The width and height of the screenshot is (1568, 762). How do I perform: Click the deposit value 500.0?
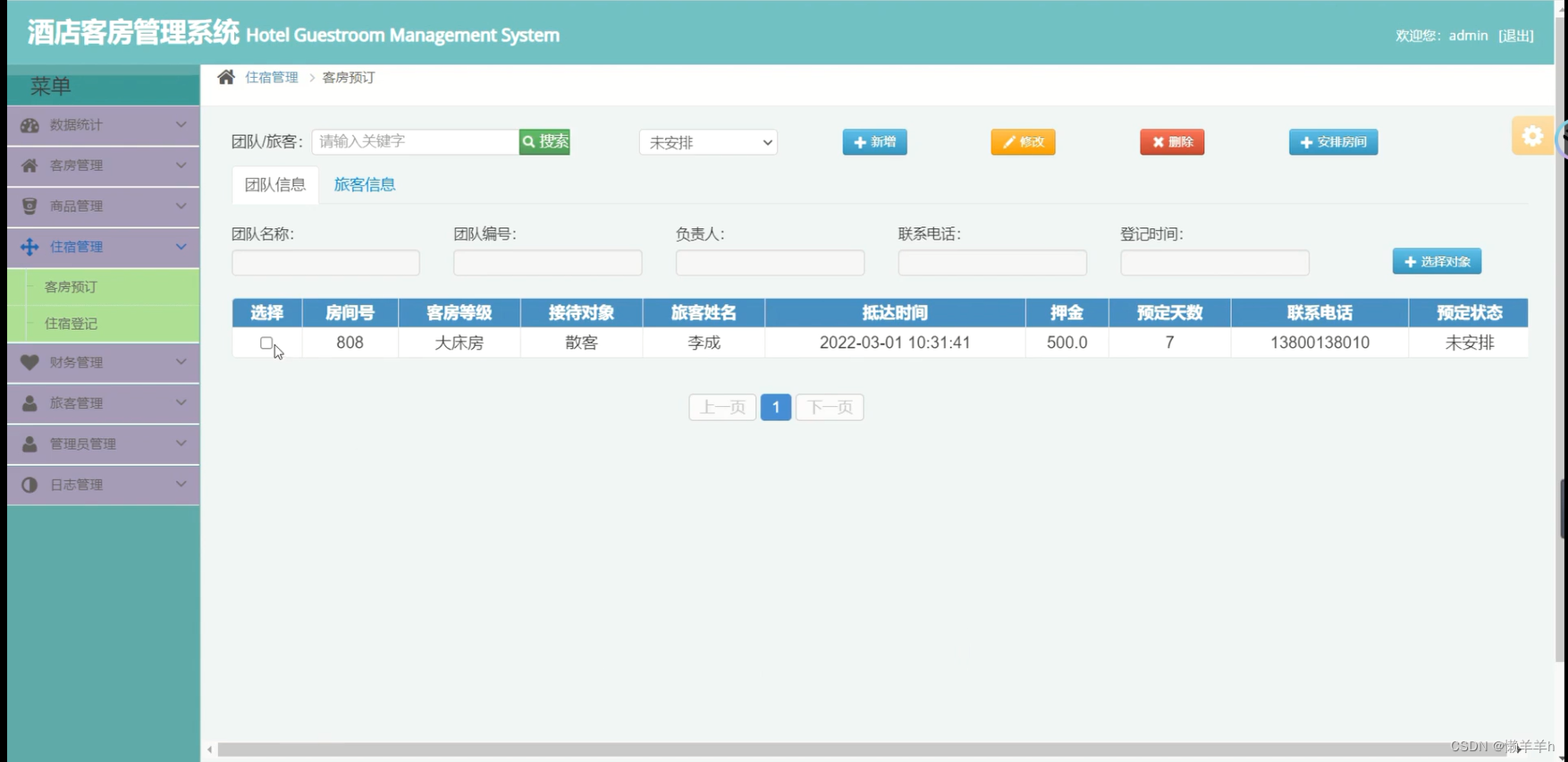click(1066, 343)
